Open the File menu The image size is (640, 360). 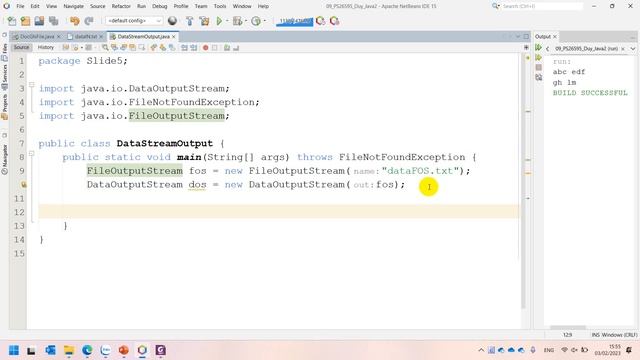(x=20, y=6)
